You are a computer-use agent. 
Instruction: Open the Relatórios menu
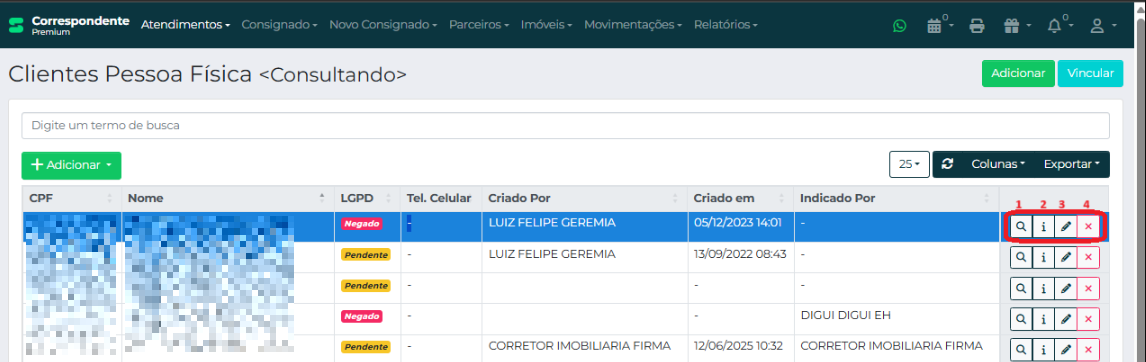[x=726, y=25]
